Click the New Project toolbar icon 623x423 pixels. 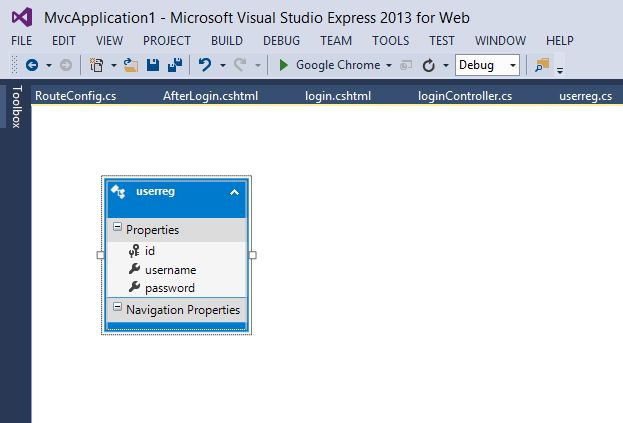coord(97,65)
